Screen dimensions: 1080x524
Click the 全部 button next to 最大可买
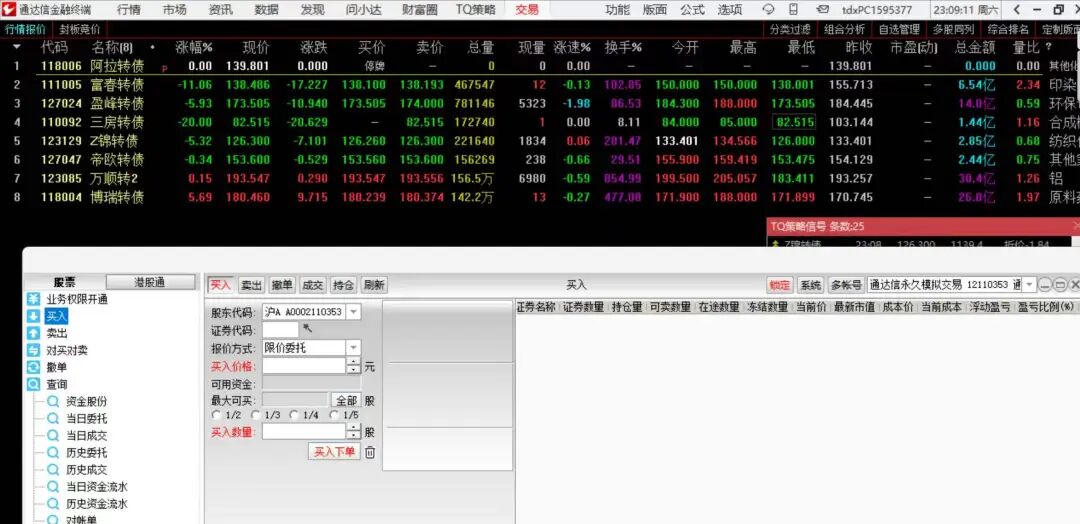pyautogui.click(x=346, y=400)
